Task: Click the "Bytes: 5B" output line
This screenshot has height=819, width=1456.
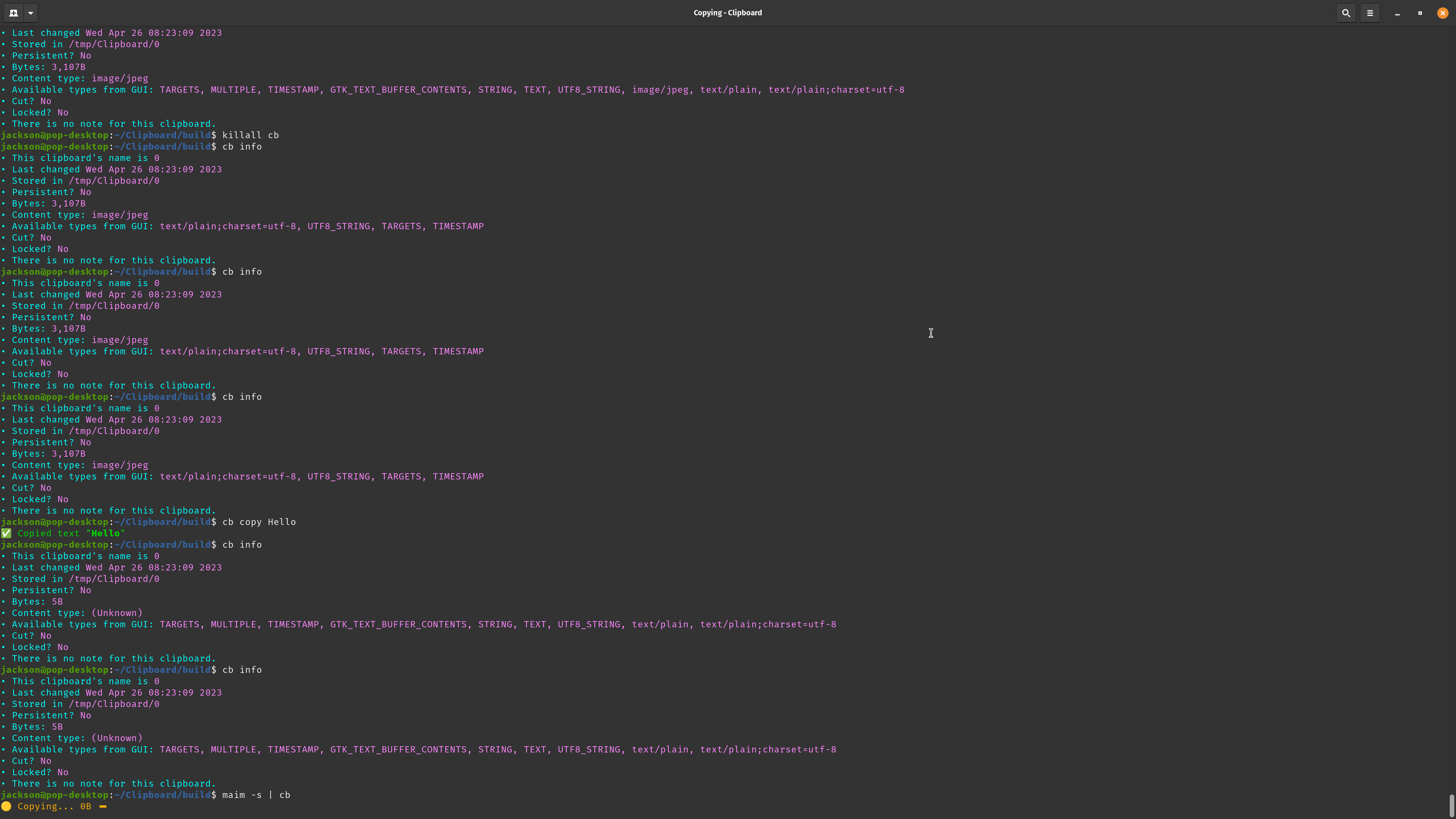Action: click(37, 601)
